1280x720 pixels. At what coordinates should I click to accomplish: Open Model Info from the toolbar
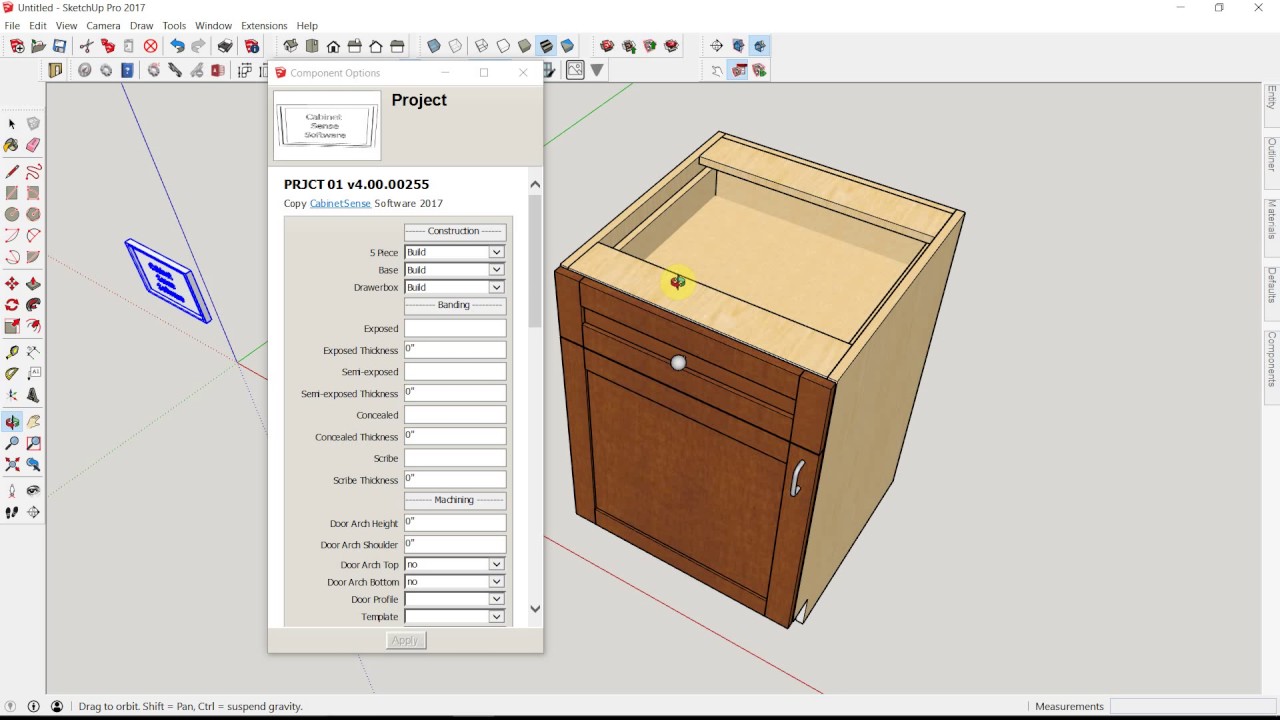[x=252, y=46]
